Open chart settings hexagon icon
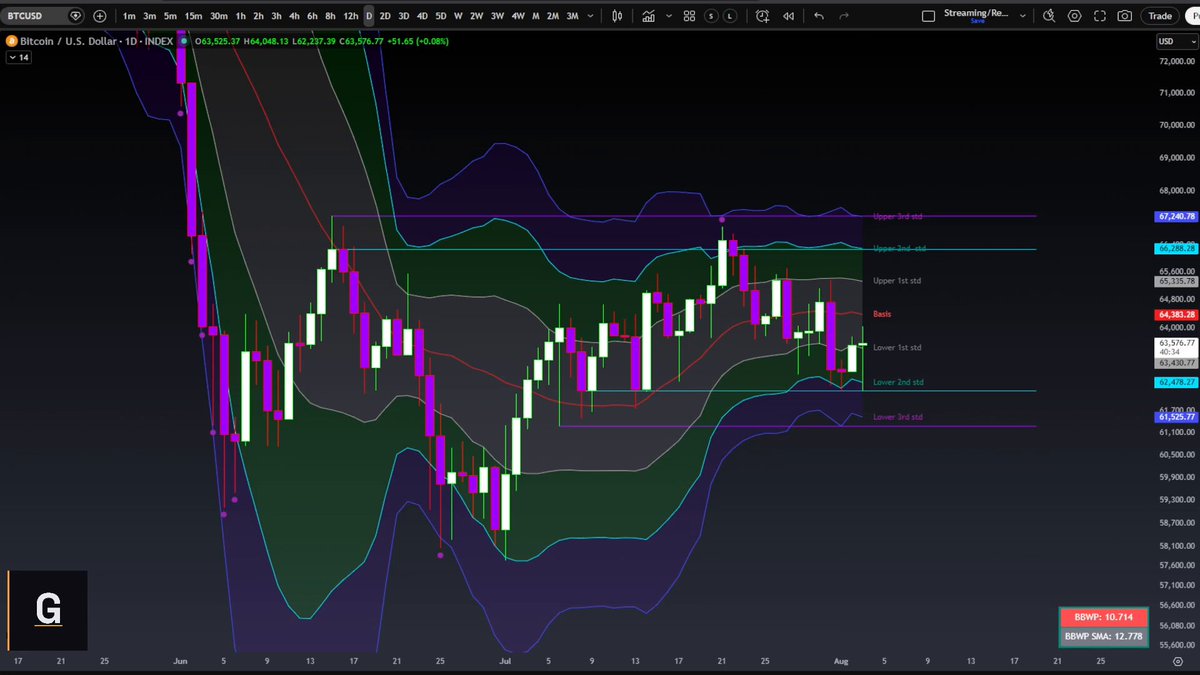This screenshot has width=1200, height=675. pos(1075,16)
